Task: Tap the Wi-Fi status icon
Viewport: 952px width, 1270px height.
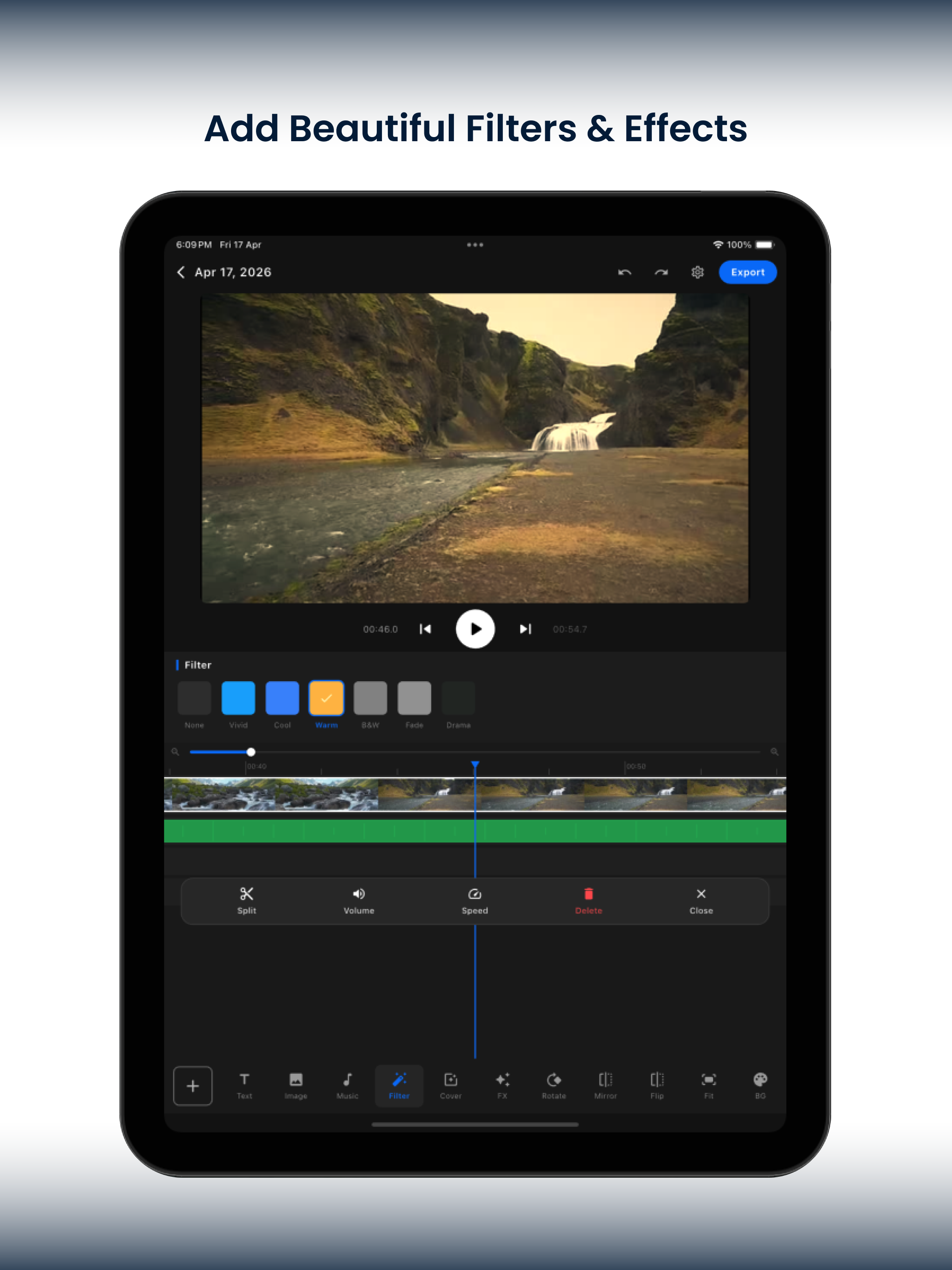Action: pos(718,245)
